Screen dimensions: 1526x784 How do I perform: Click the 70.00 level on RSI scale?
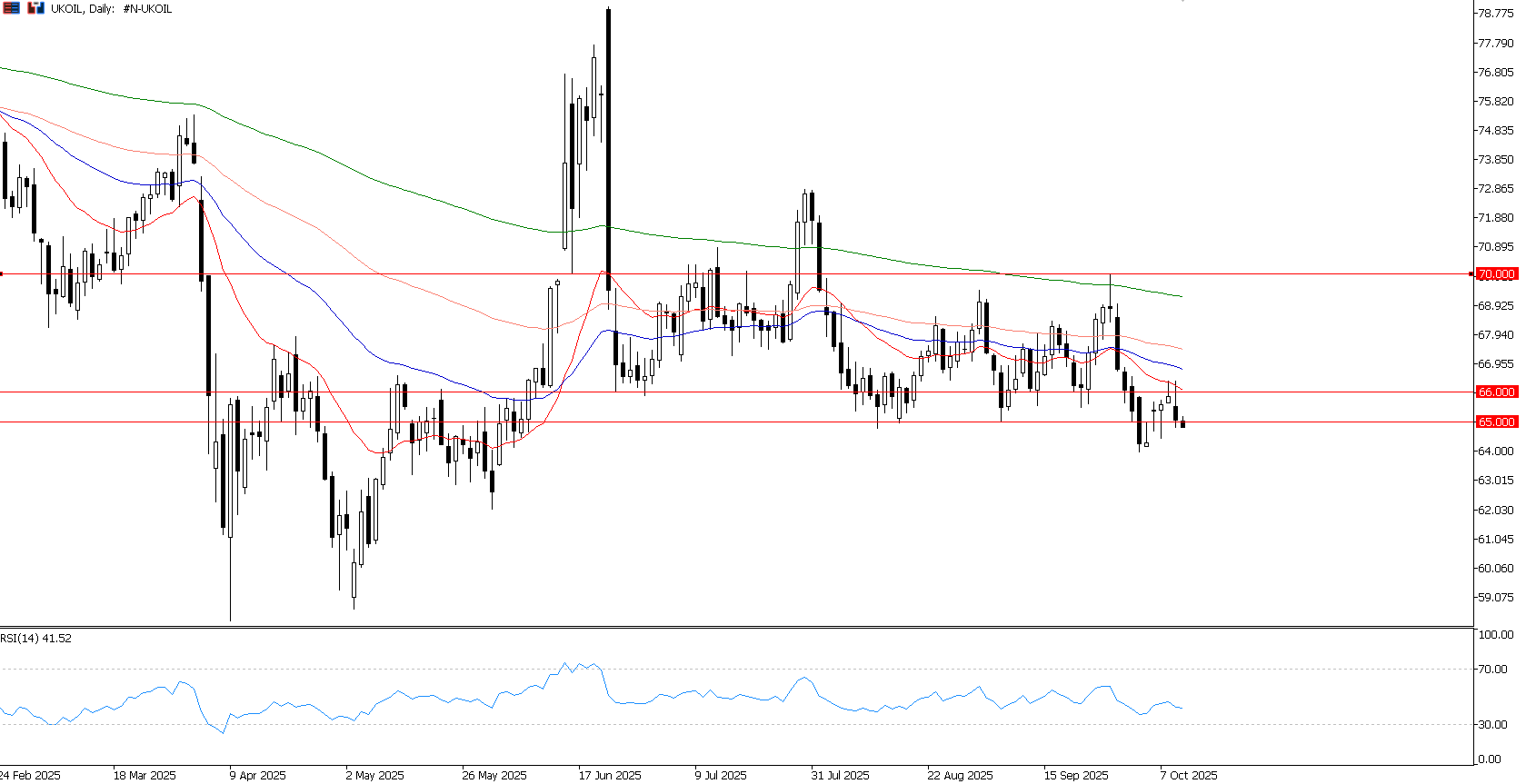(1493, 670)
